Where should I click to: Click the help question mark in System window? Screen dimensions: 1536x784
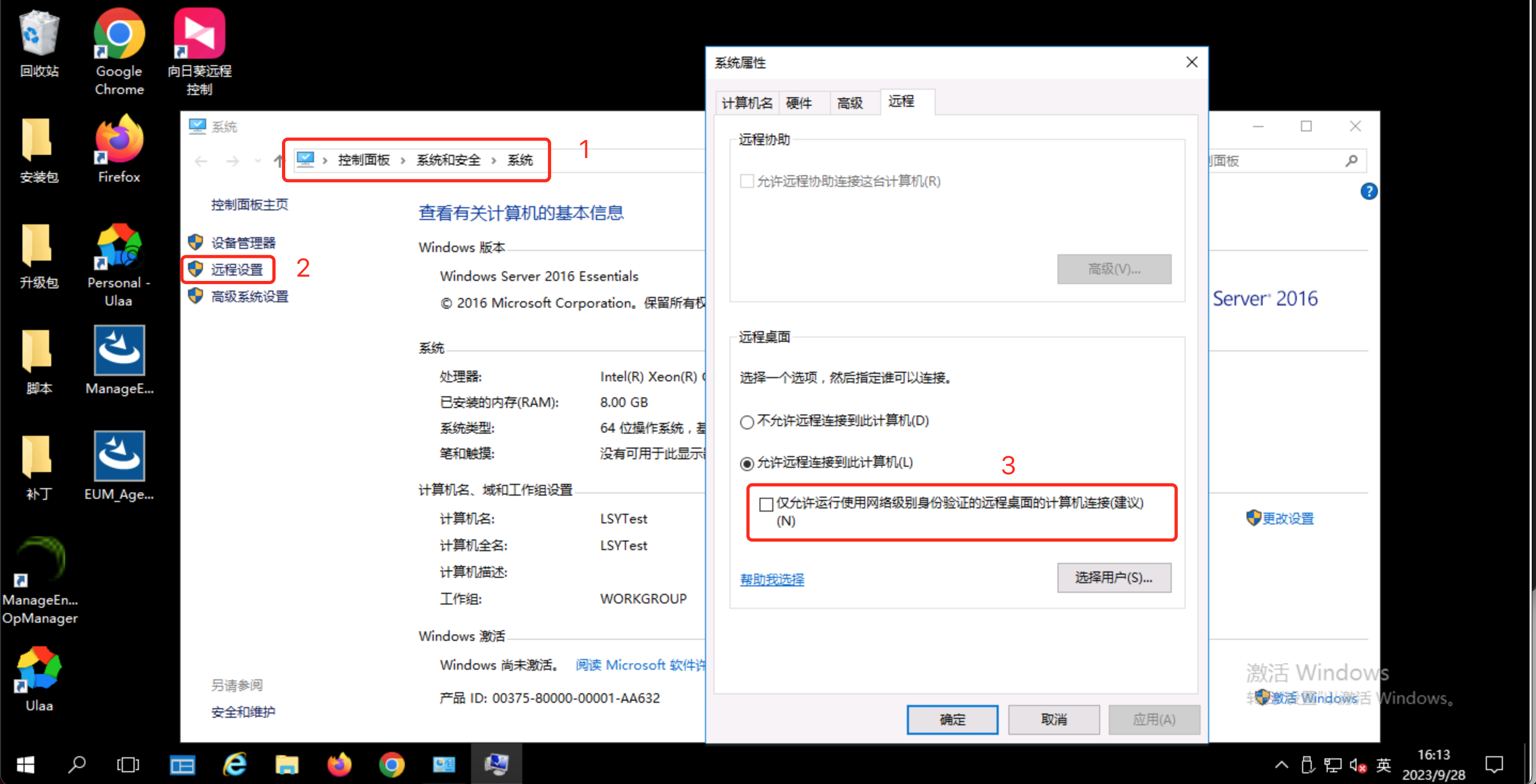pyautogui.click(x=1368, y=191)
